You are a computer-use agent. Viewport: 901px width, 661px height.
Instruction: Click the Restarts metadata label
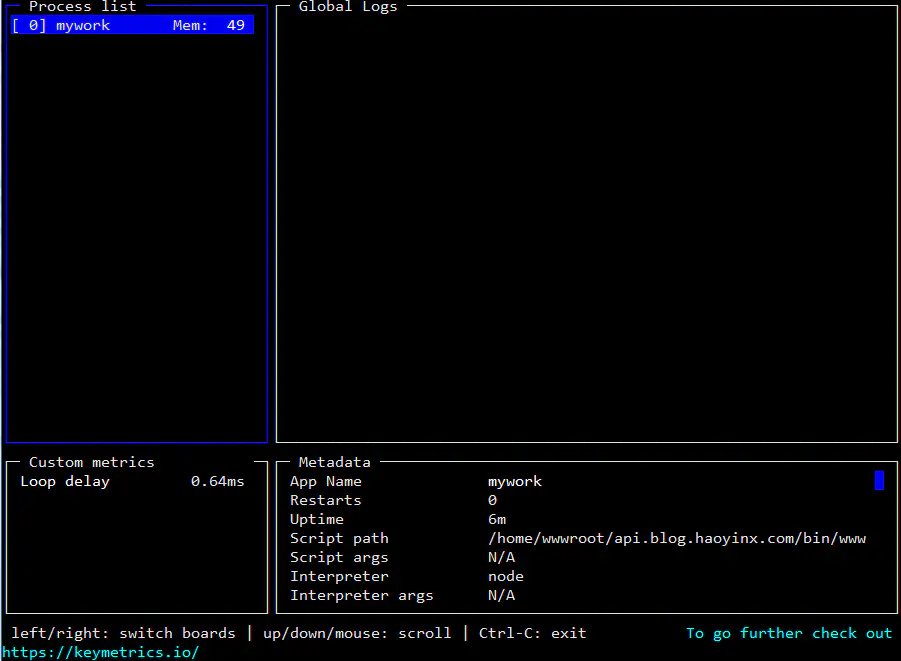[x=326, y=500]
